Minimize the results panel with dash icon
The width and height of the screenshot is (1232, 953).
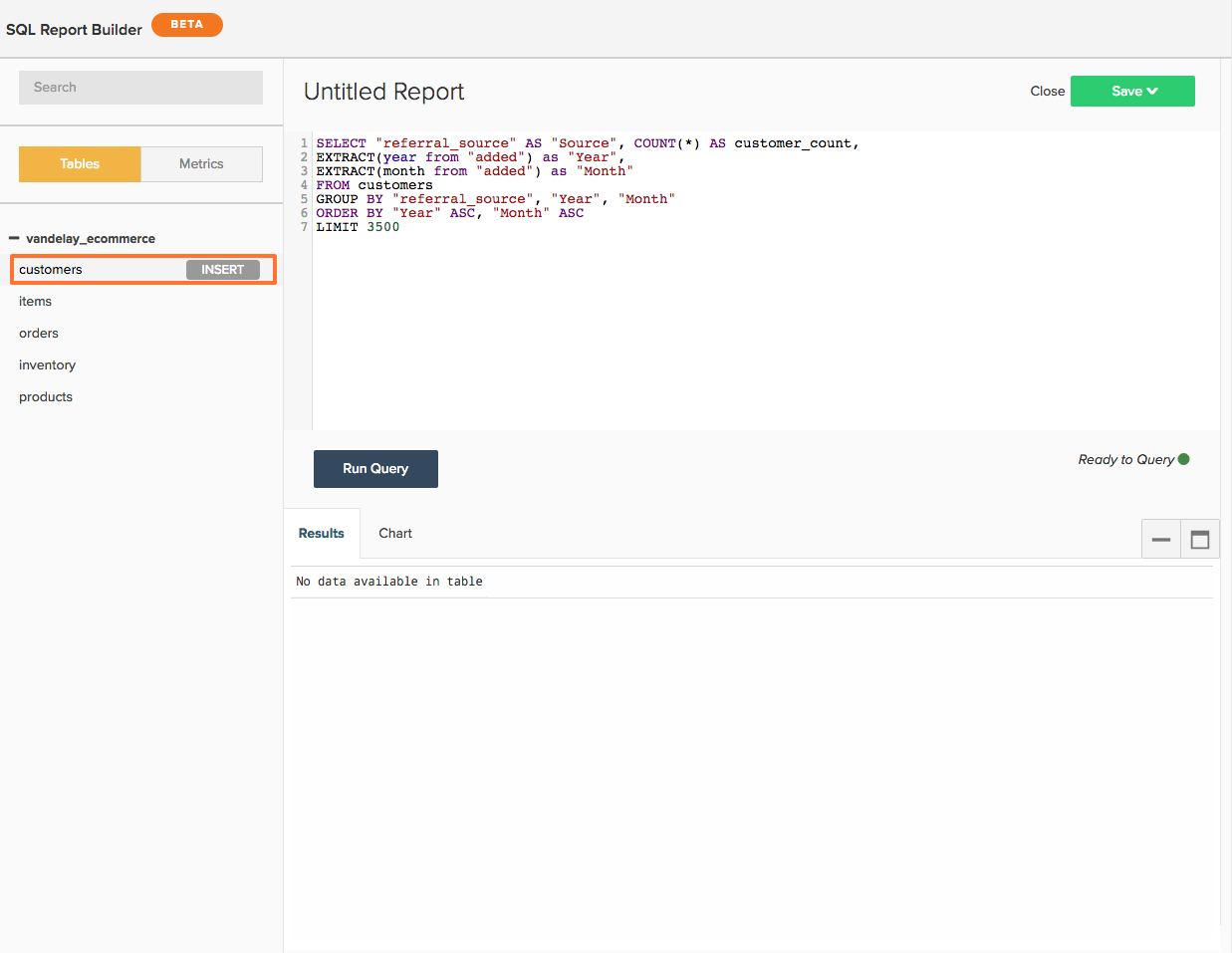coord(1161,539)
